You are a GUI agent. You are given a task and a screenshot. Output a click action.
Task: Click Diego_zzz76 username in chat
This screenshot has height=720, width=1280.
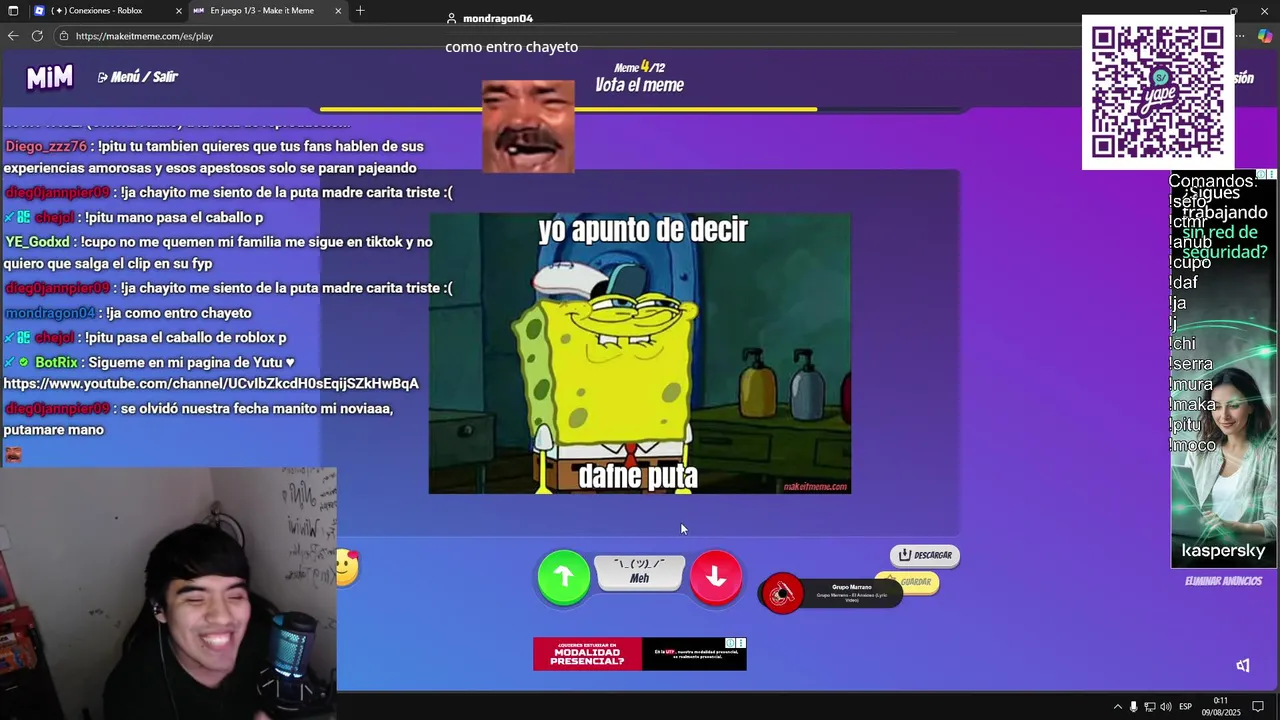coord(46,147)
